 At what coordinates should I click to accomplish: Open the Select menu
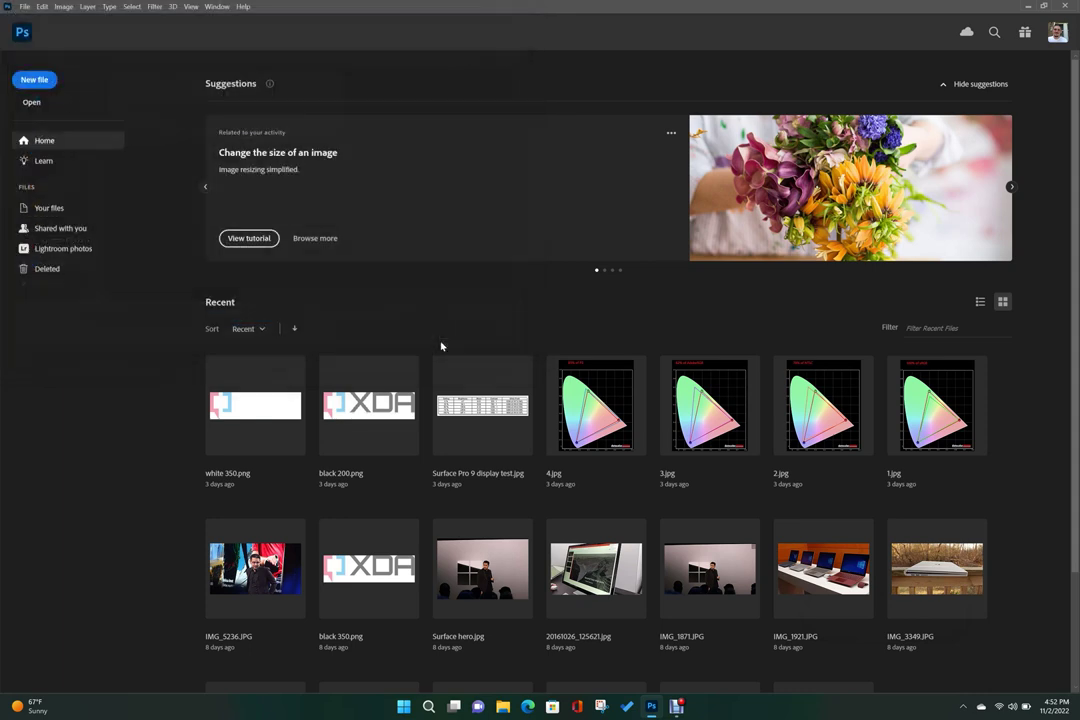click(132, 6)
